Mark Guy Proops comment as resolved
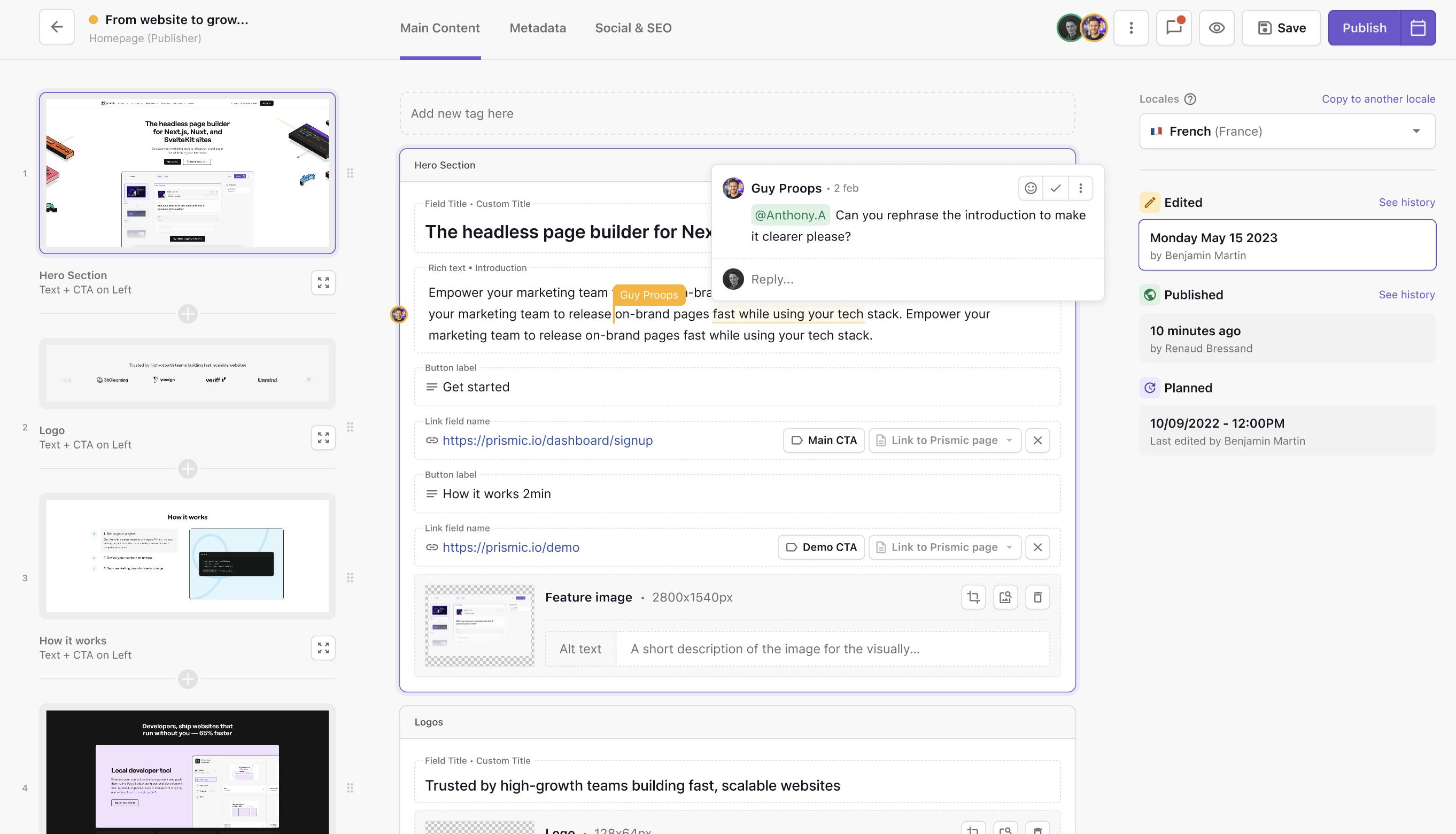The width and height of the screenshot is (1456, 834). [x=1056, y=188]
